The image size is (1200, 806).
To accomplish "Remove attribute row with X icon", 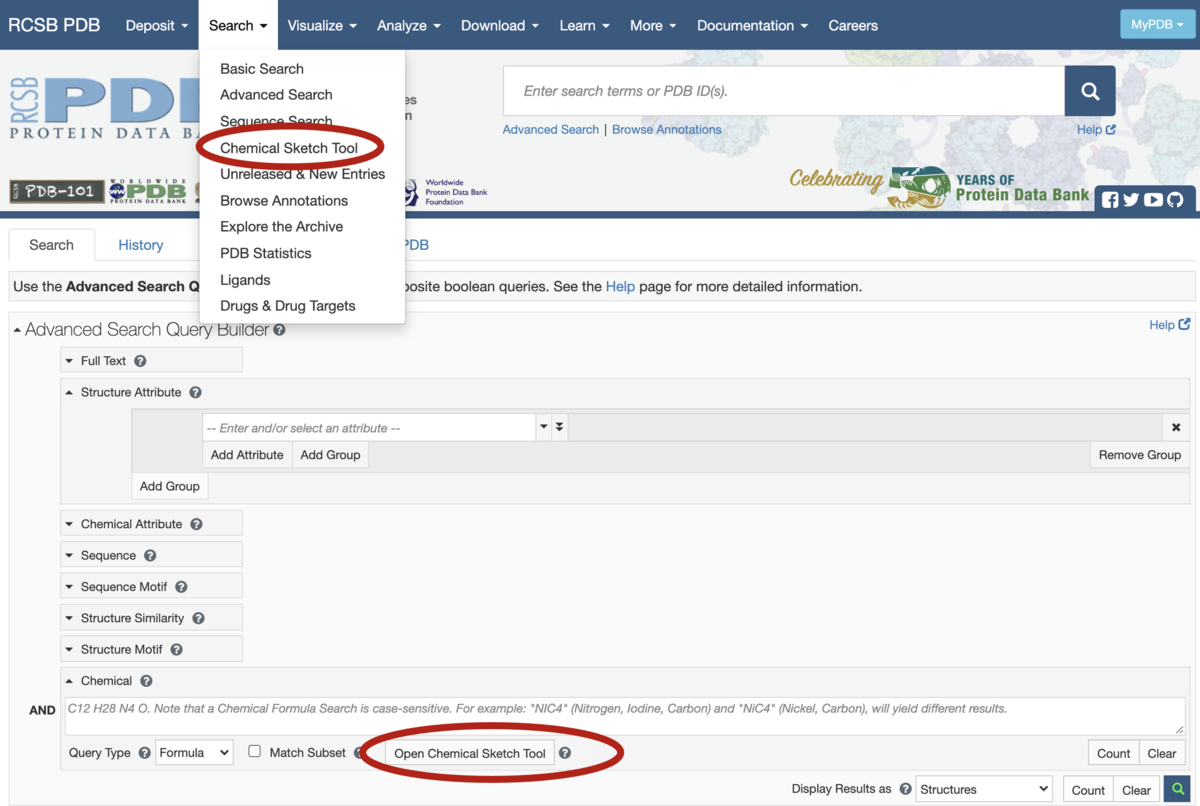I will tap(1176, 428).
